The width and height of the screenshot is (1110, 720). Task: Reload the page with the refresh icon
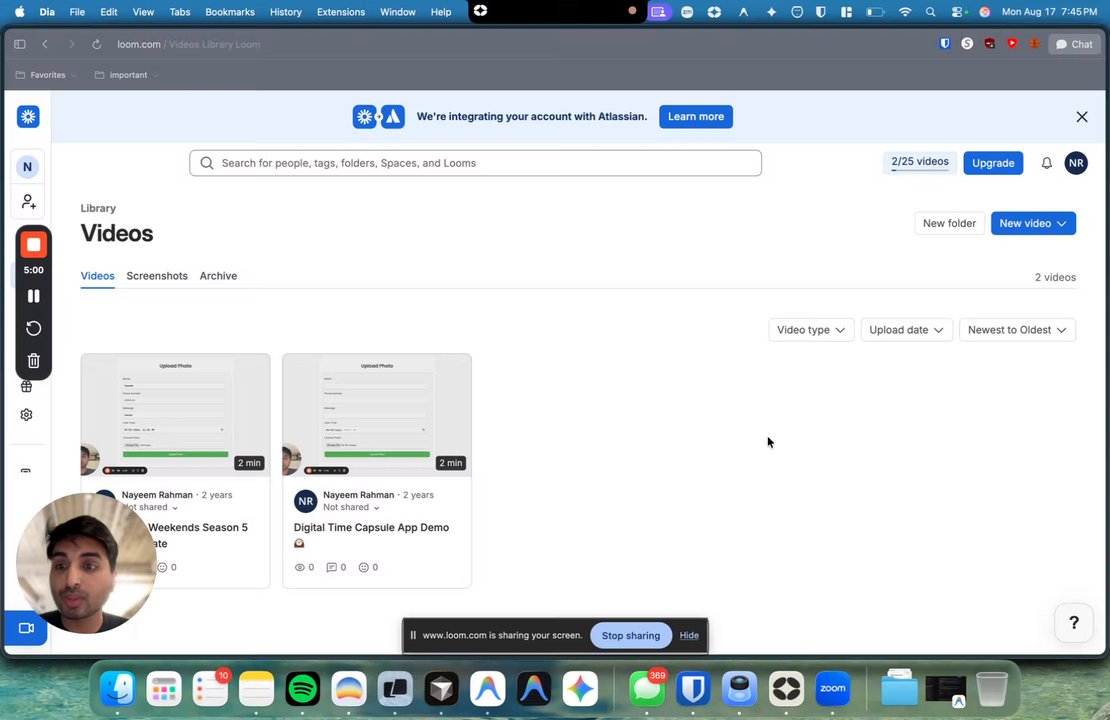(96, 45)
